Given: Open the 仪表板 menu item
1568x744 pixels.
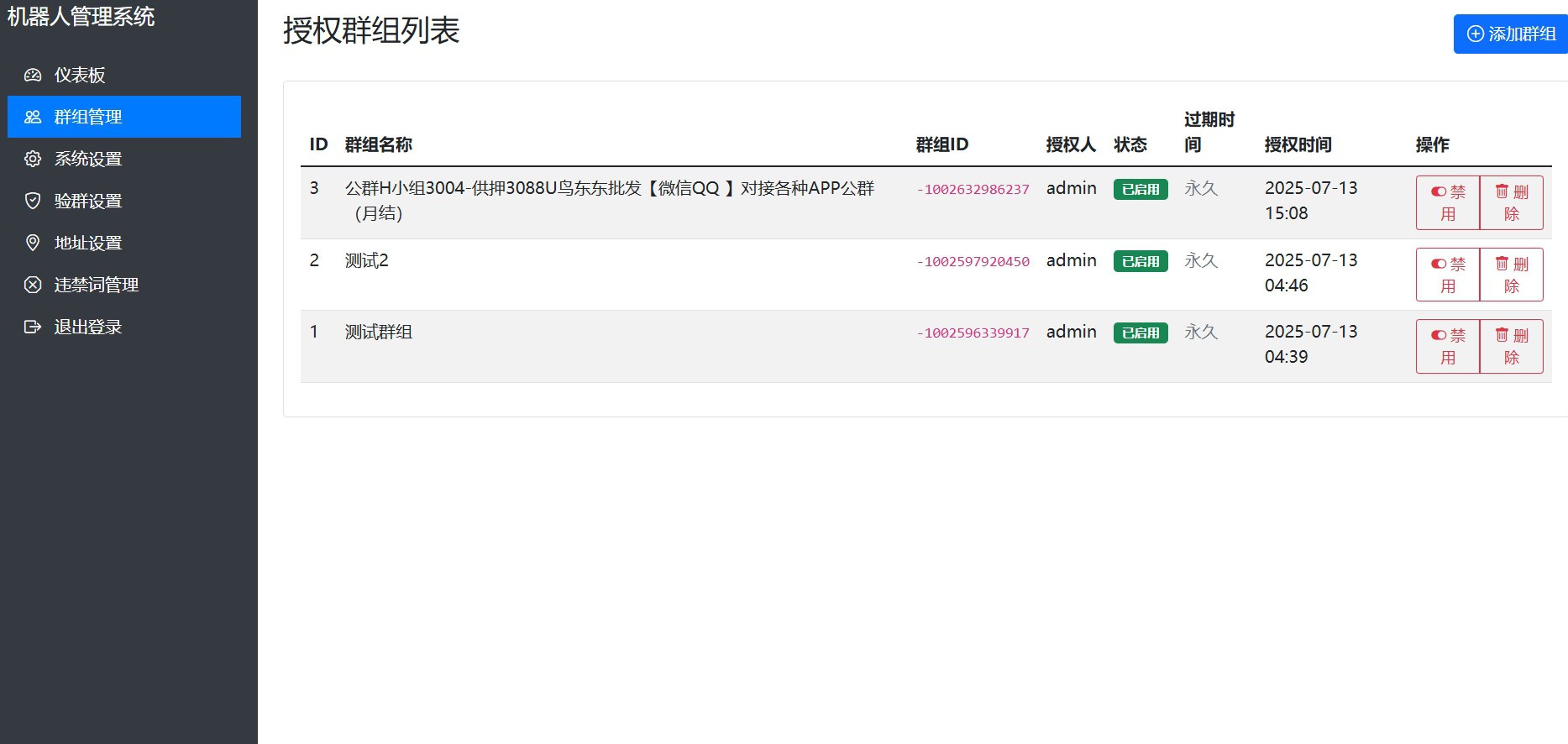Looking at the screenshot, I should tap(80, 75).
